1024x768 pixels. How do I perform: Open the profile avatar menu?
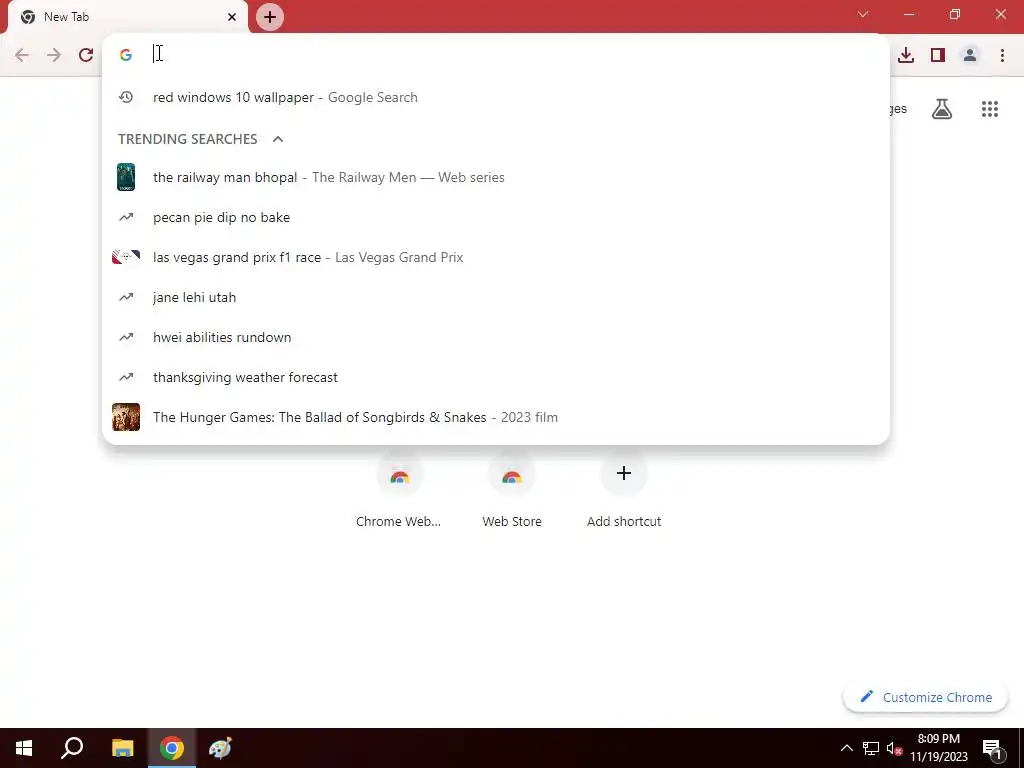pyautogui.click(x=970, y=55)
